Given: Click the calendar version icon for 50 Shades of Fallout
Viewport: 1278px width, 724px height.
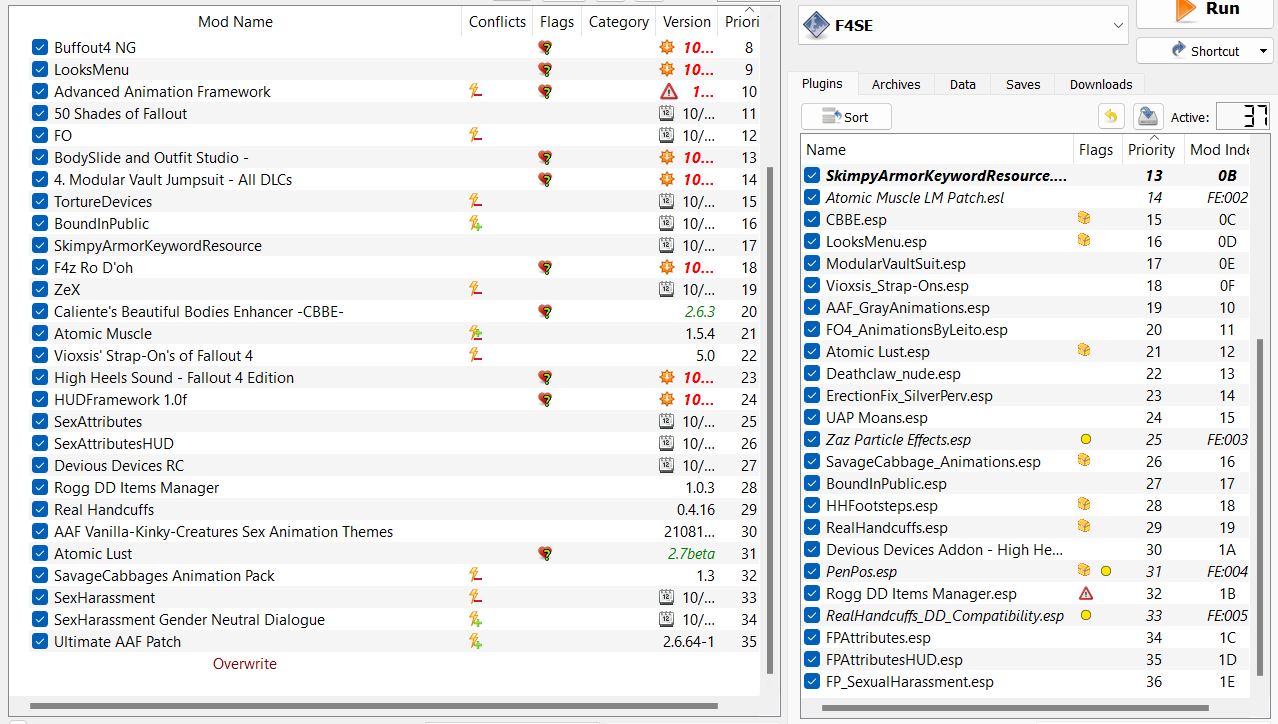Looking at the screenshot, I should point(667,113).
